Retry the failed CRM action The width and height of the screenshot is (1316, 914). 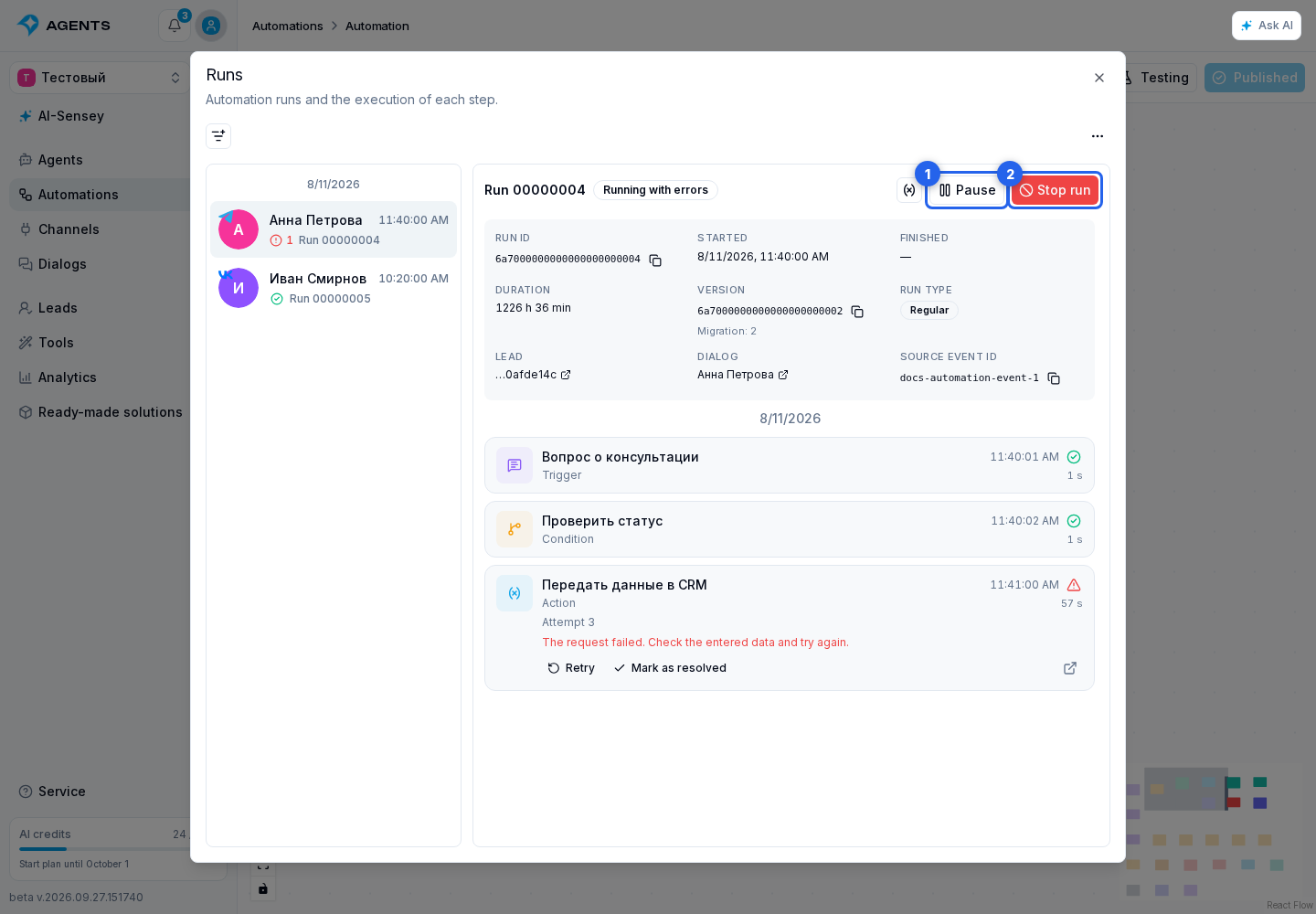click(571, 668)
